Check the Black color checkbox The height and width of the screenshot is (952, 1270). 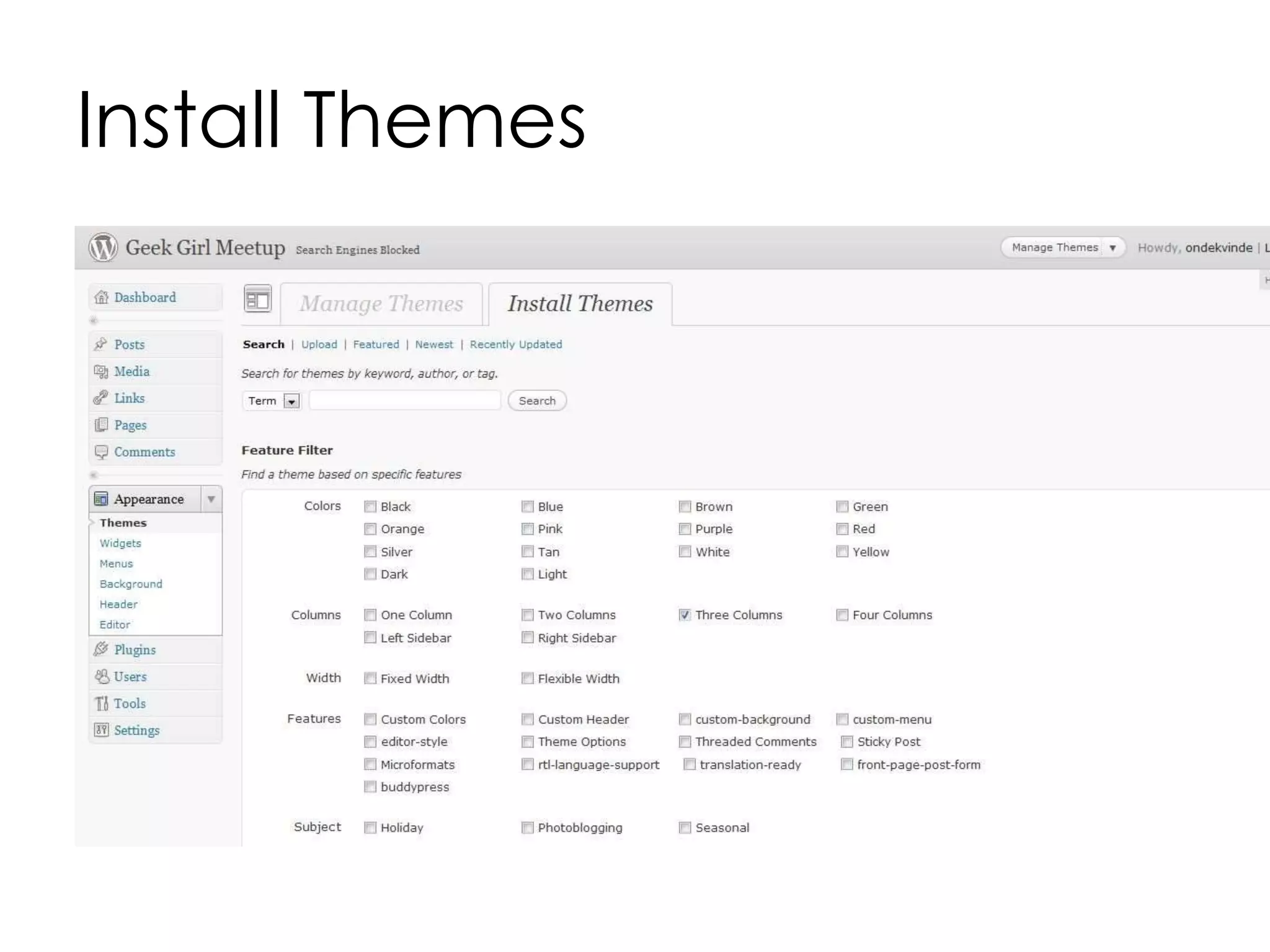point(370,506)
